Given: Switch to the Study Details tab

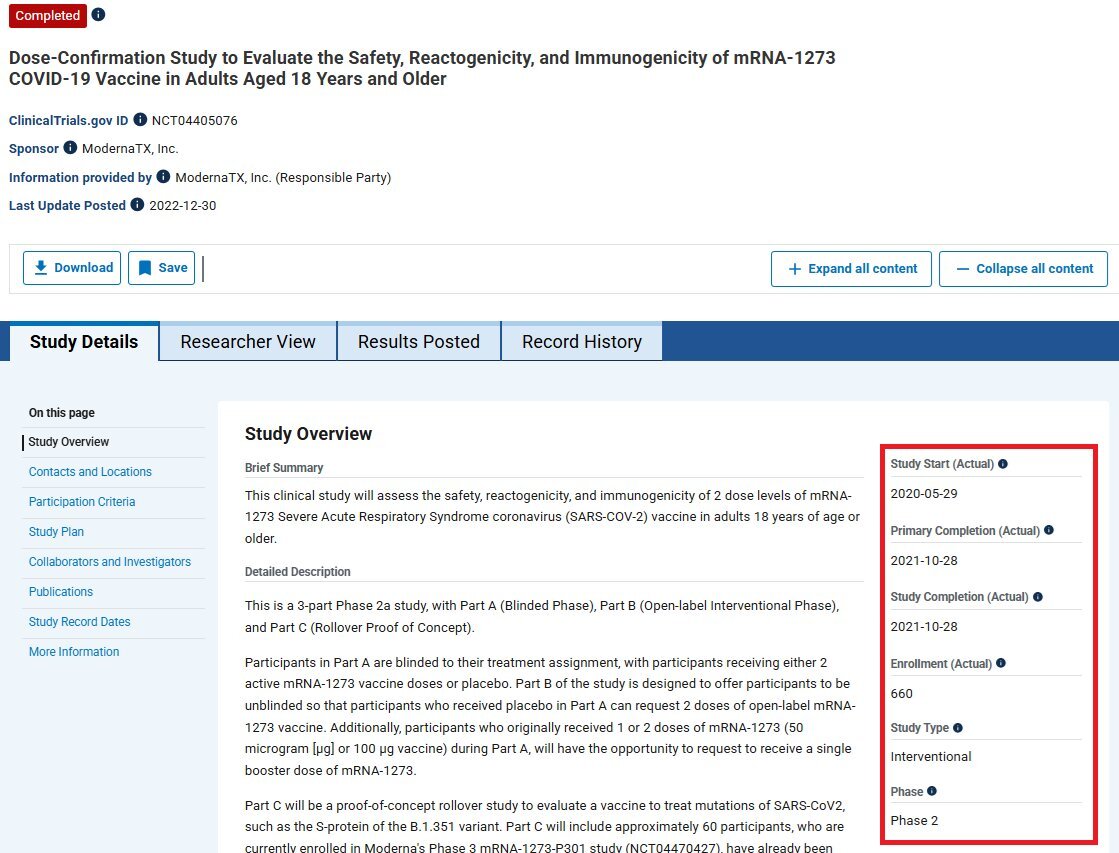Looking at the screenshot, I should (x=83, y=341).
